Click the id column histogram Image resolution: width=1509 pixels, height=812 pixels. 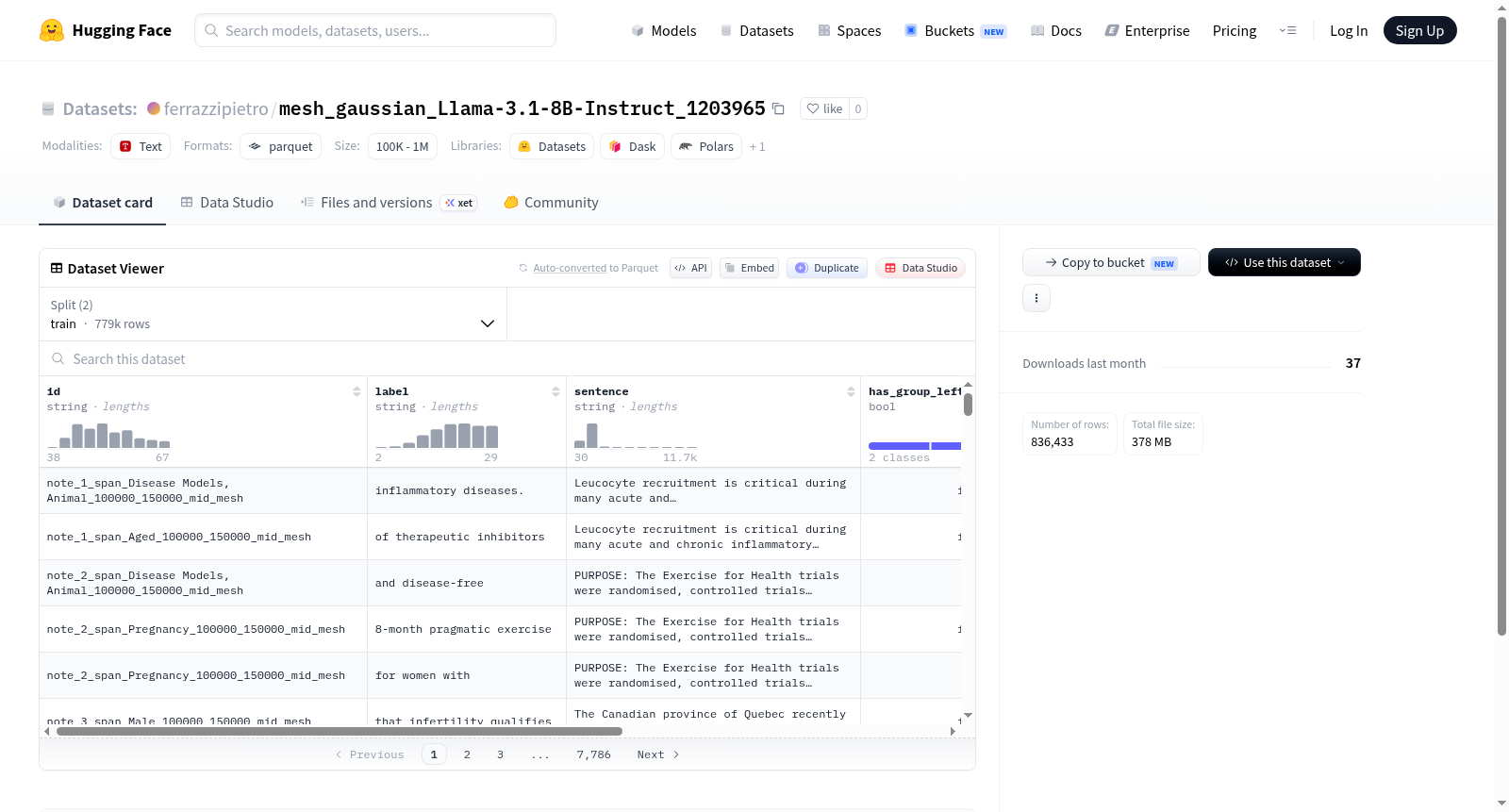(x=108, y=435)
